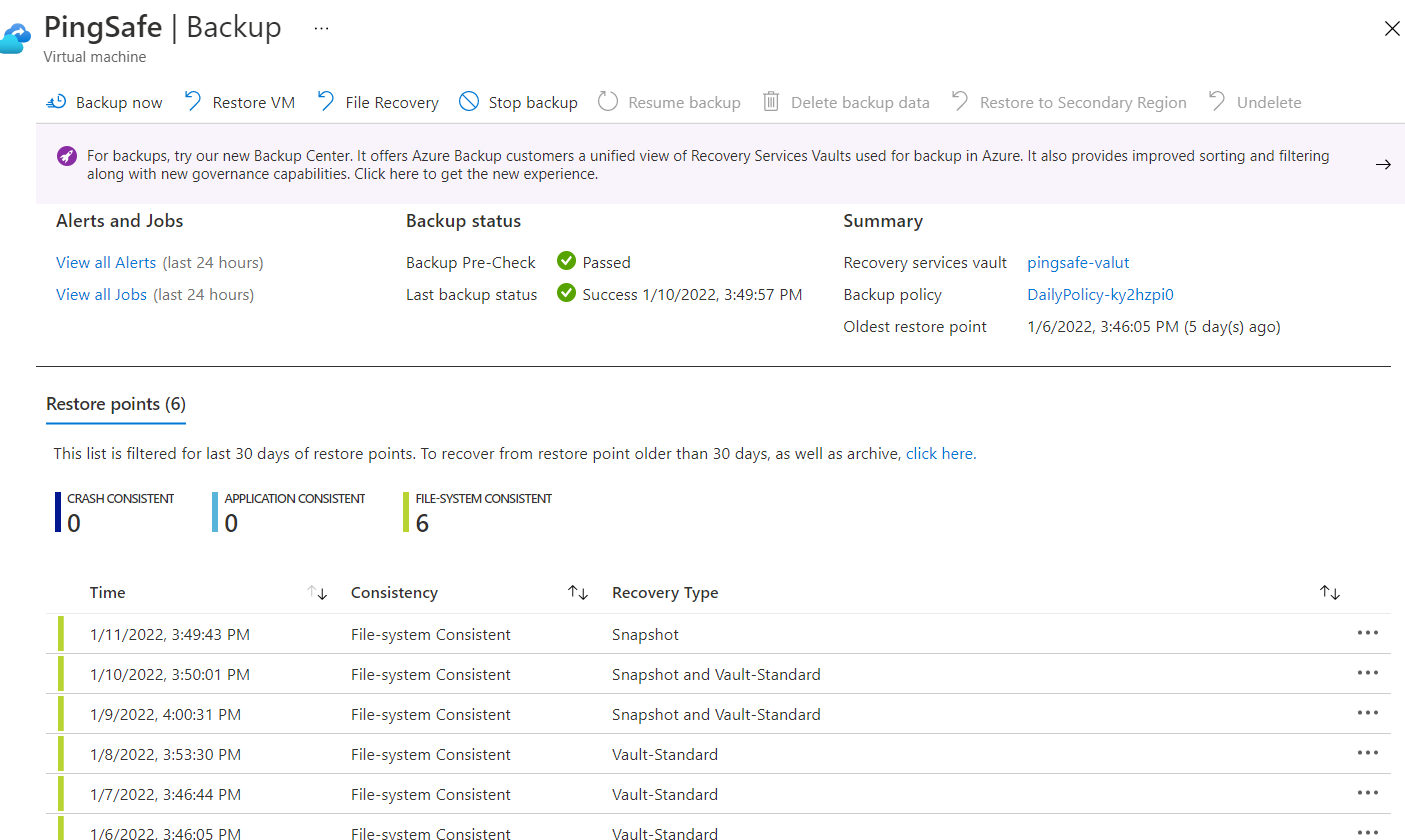This screenshot has width=1405, height=840.
Task: Sort restore points by Consistency column
Action: coord(578,593)
